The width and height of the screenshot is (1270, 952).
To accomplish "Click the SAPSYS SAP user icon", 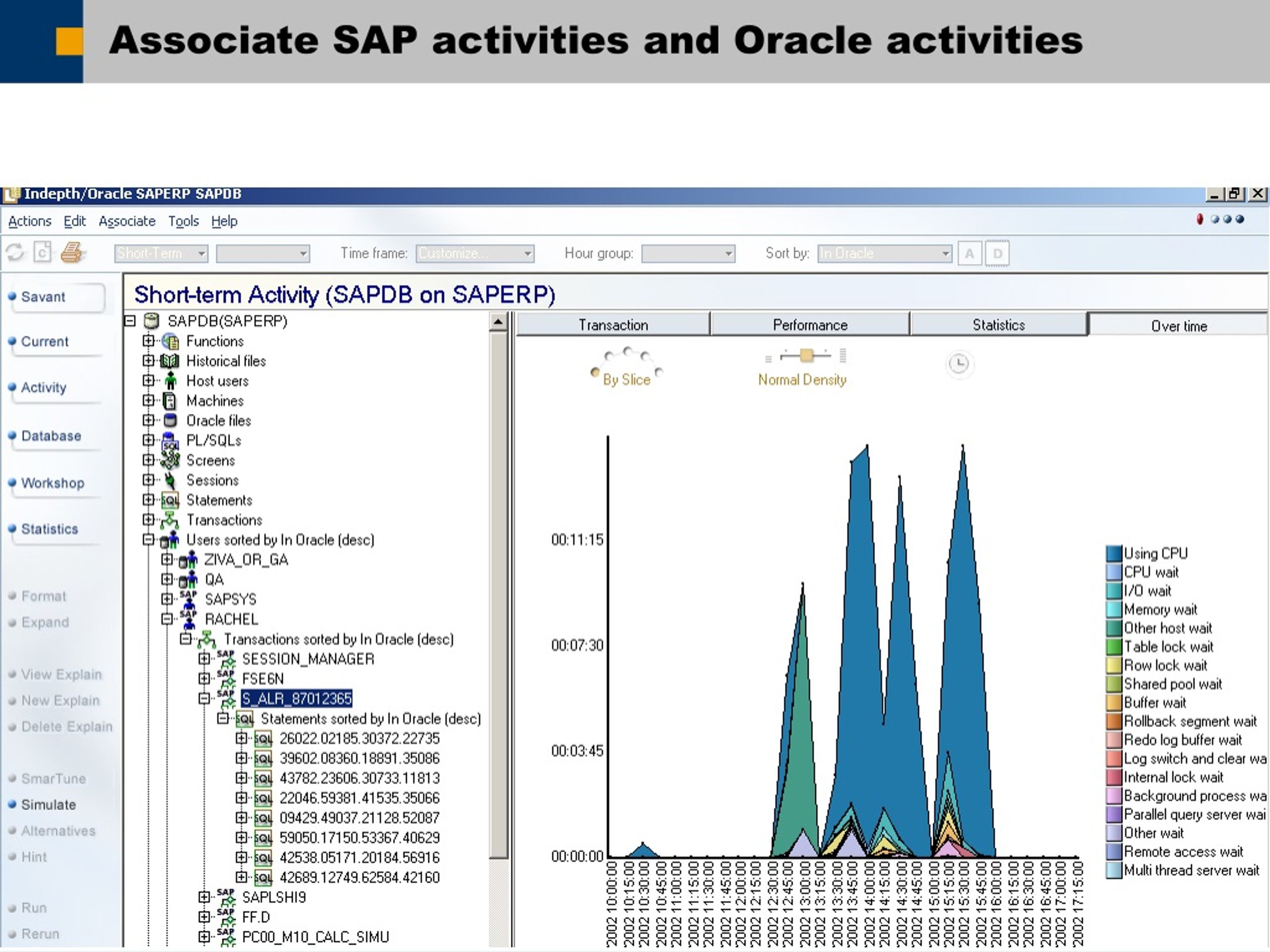I will (189, 599).
